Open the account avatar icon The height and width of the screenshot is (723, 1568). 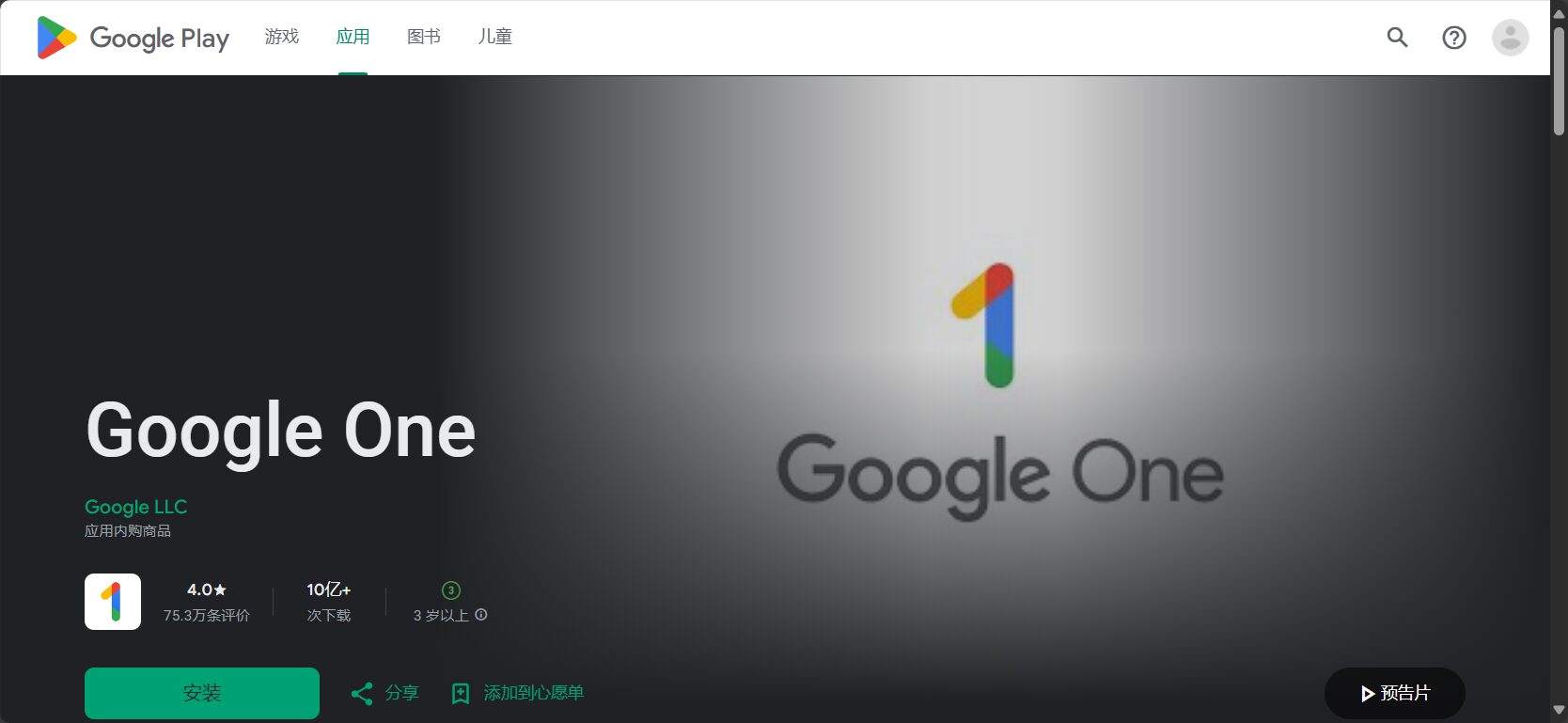1510,38
